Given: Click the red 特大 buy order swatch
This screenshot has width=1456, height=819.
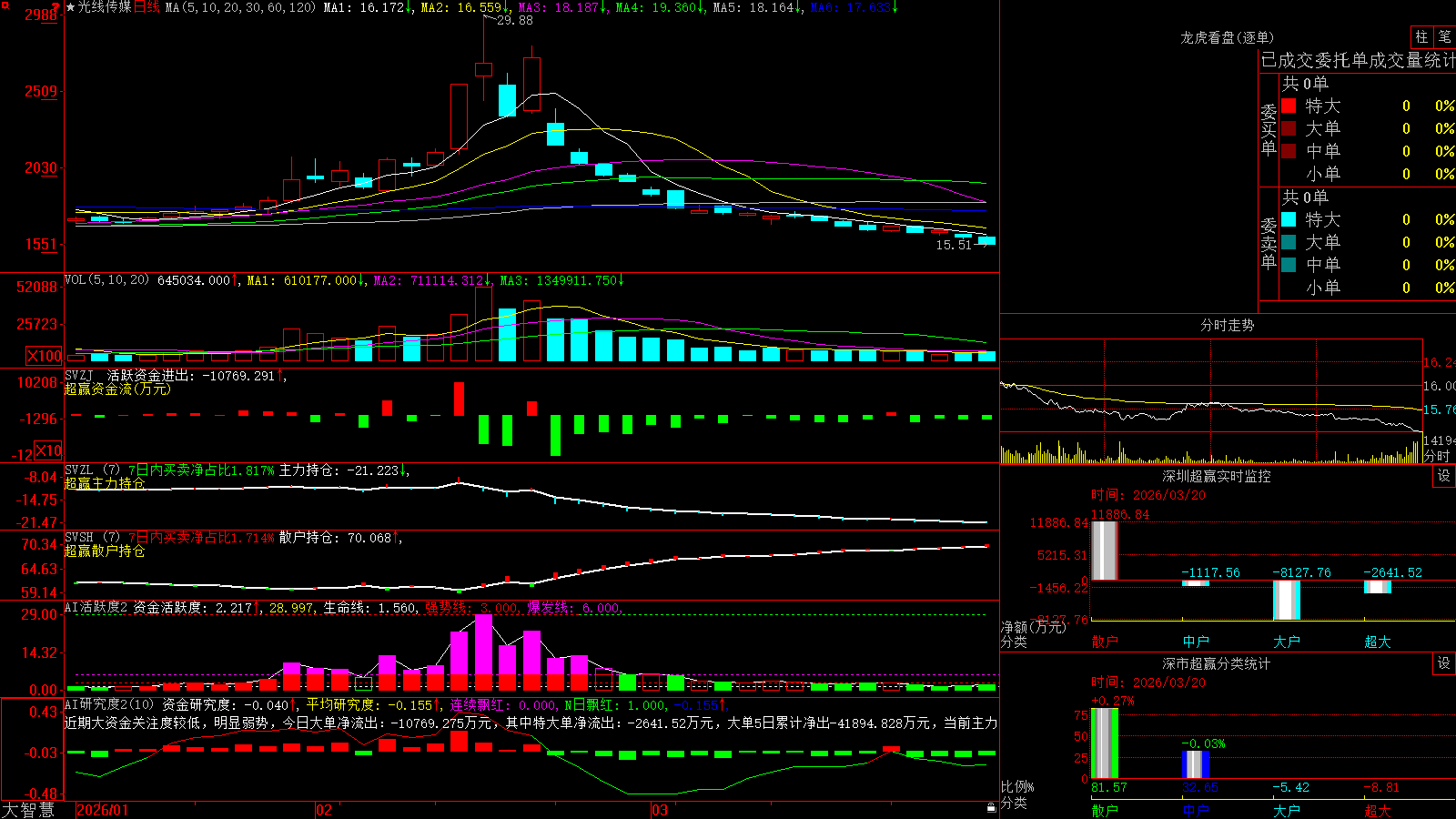Looking at the screenshot, I should (1289, 106).
